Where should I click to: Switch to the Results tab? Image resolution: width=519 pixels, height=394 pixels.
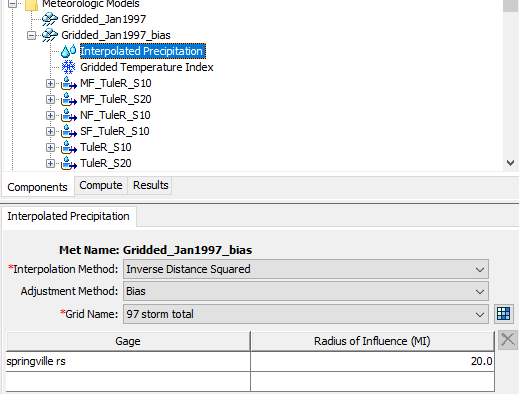[x=151, y=185]
